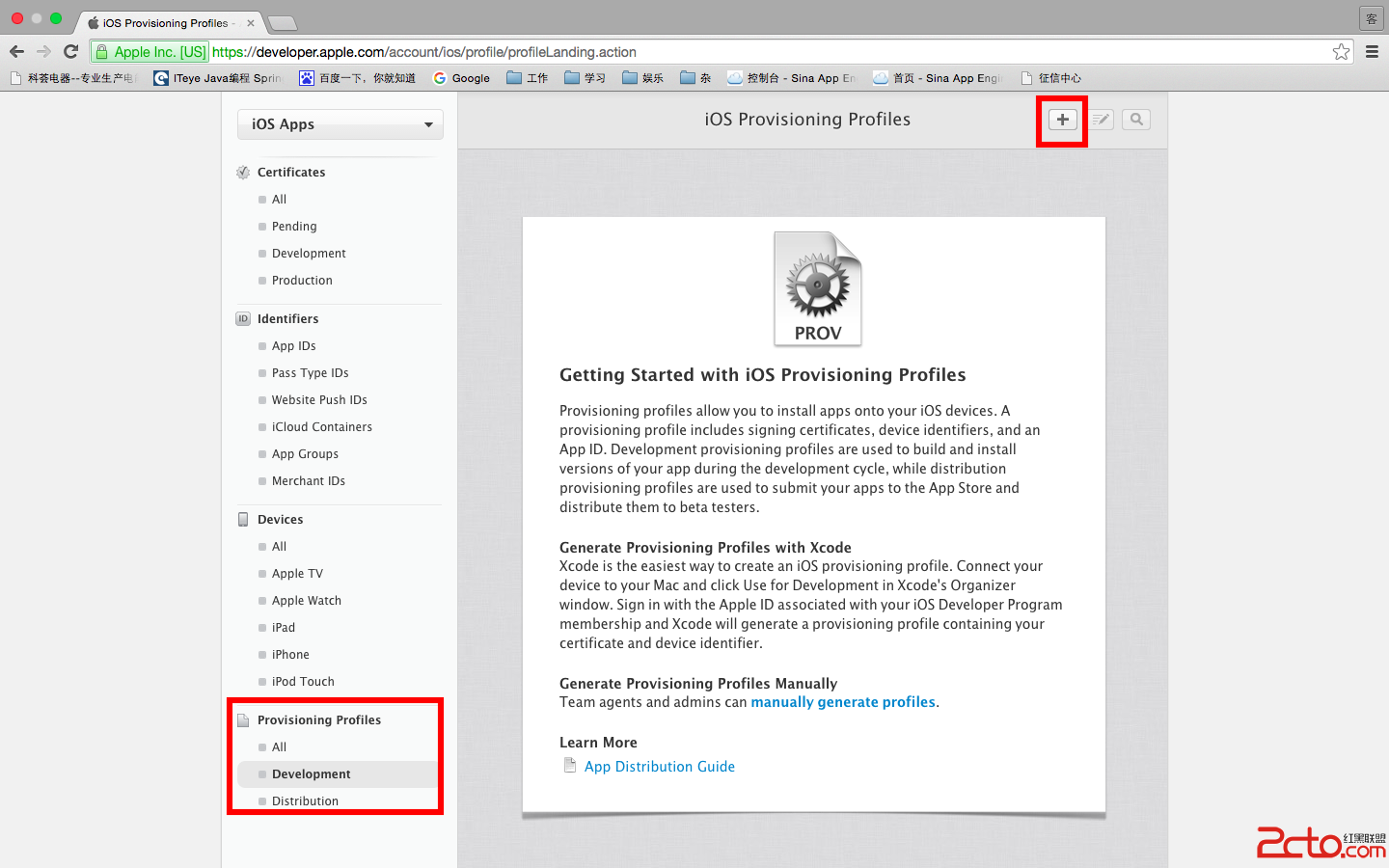
Task: Open the 百度一下 bookmark
Action: pos(358,78)
